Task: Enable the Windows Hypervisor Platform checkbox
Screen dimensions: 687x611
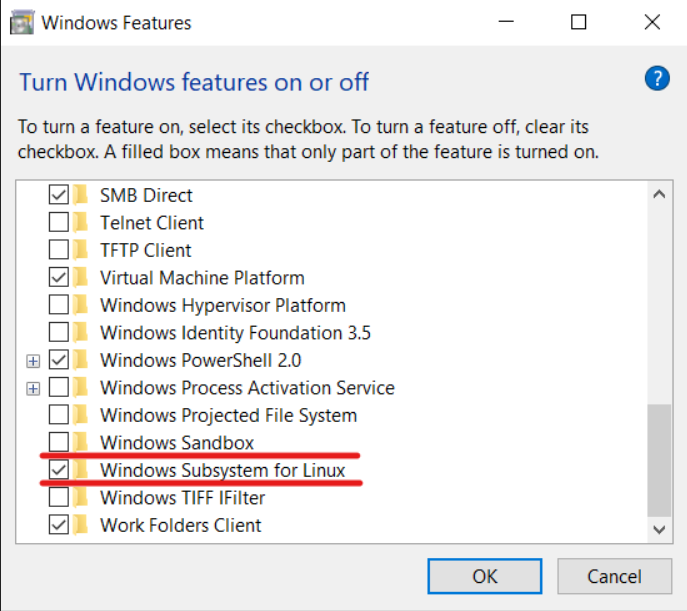Action: coord(59,305)
